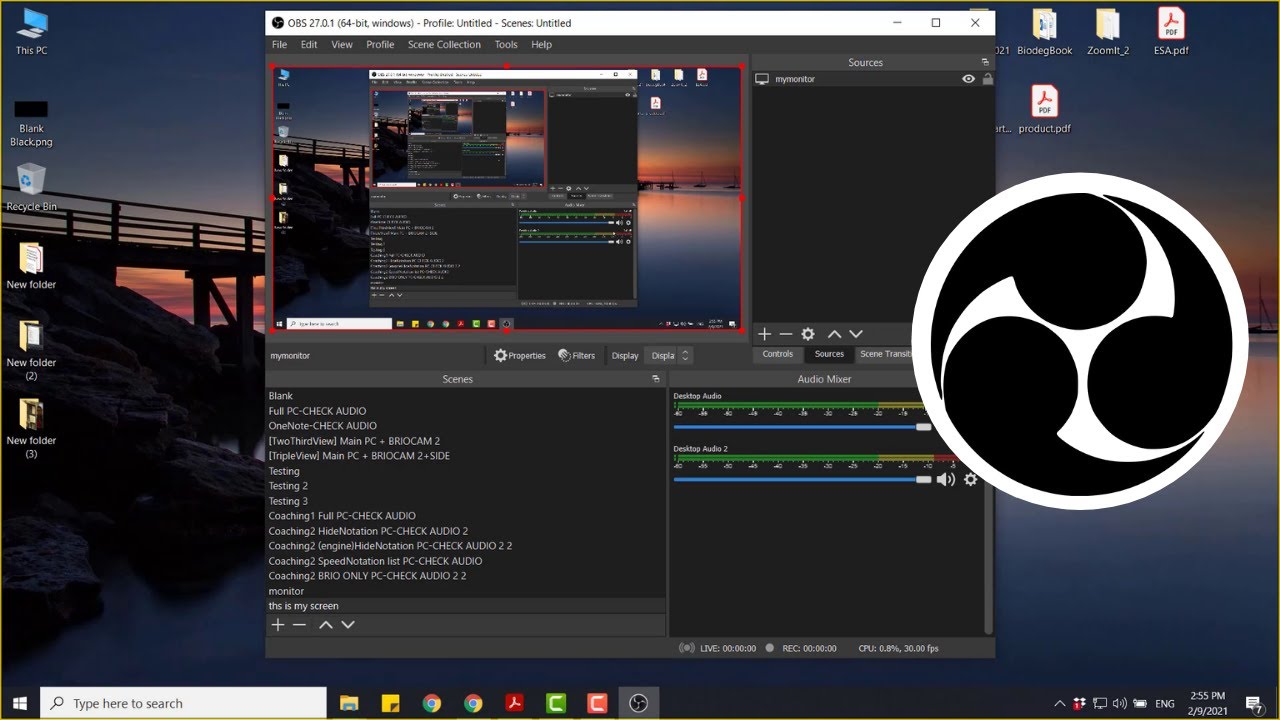
Task: Open the Tools menu
Action: [506, 44]
